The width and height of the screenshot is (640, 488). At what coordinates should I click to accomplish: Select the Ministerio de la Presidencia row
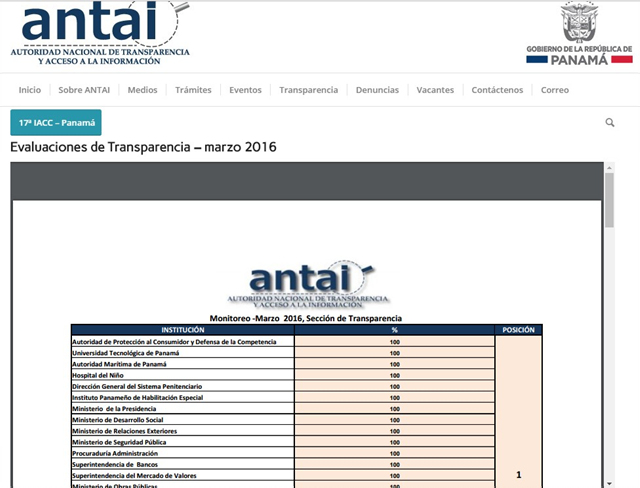283,408
